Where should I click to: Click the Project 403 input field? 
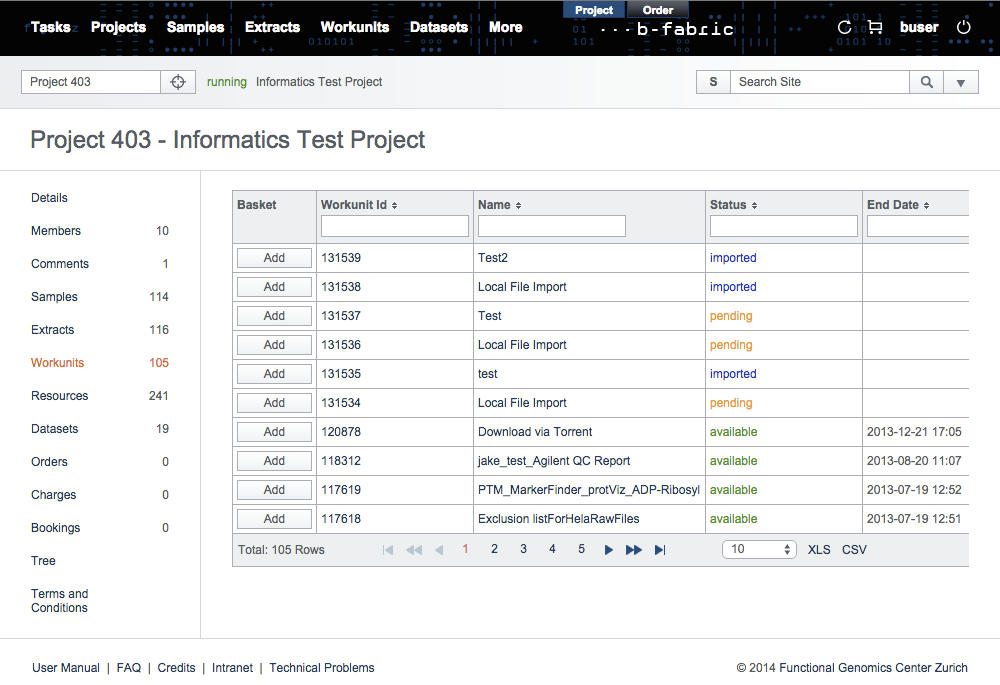pos(91,82)
